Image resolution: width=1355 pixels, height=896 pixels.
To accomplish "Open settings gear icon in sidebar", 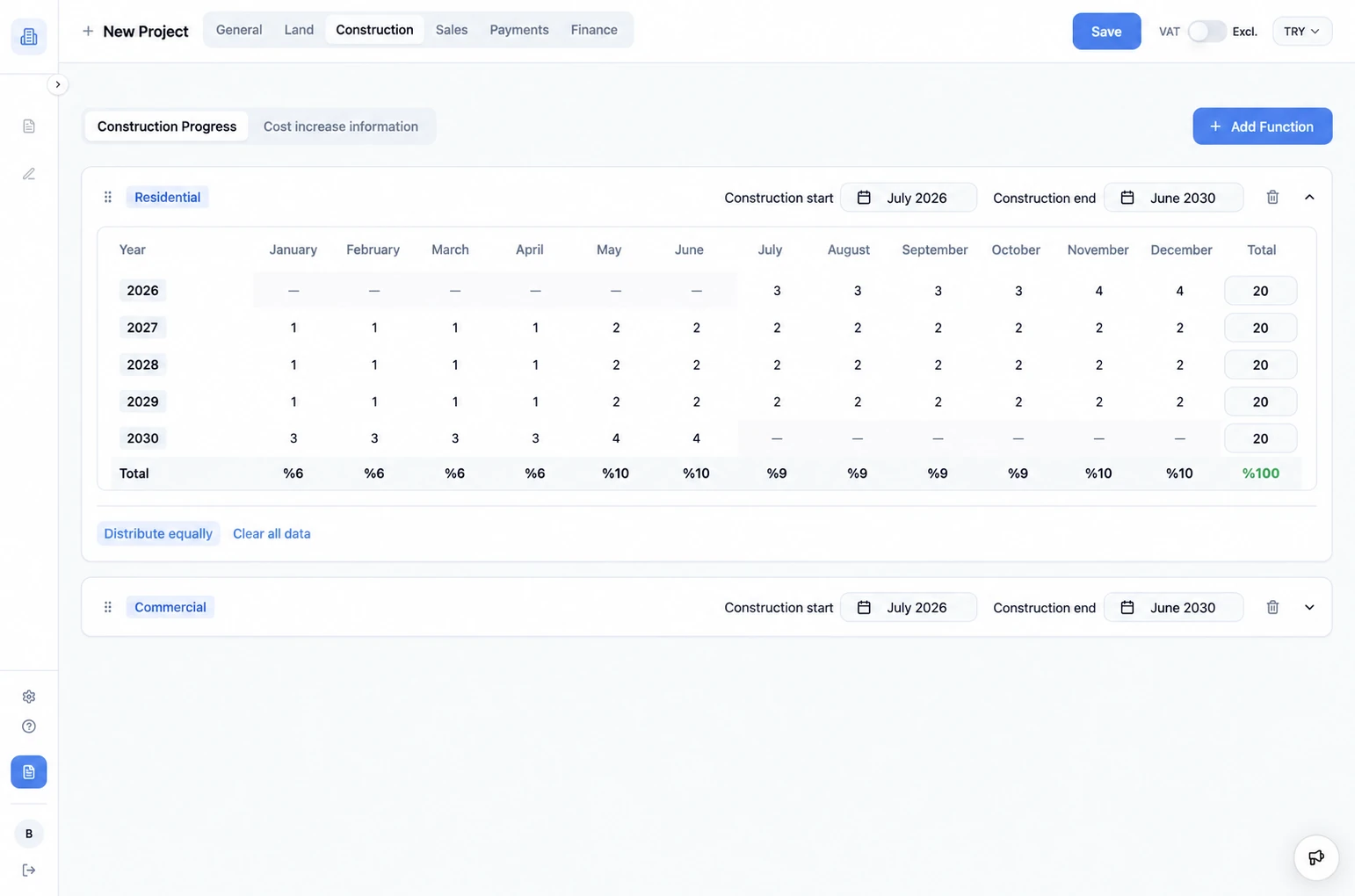I will (29, 697).
